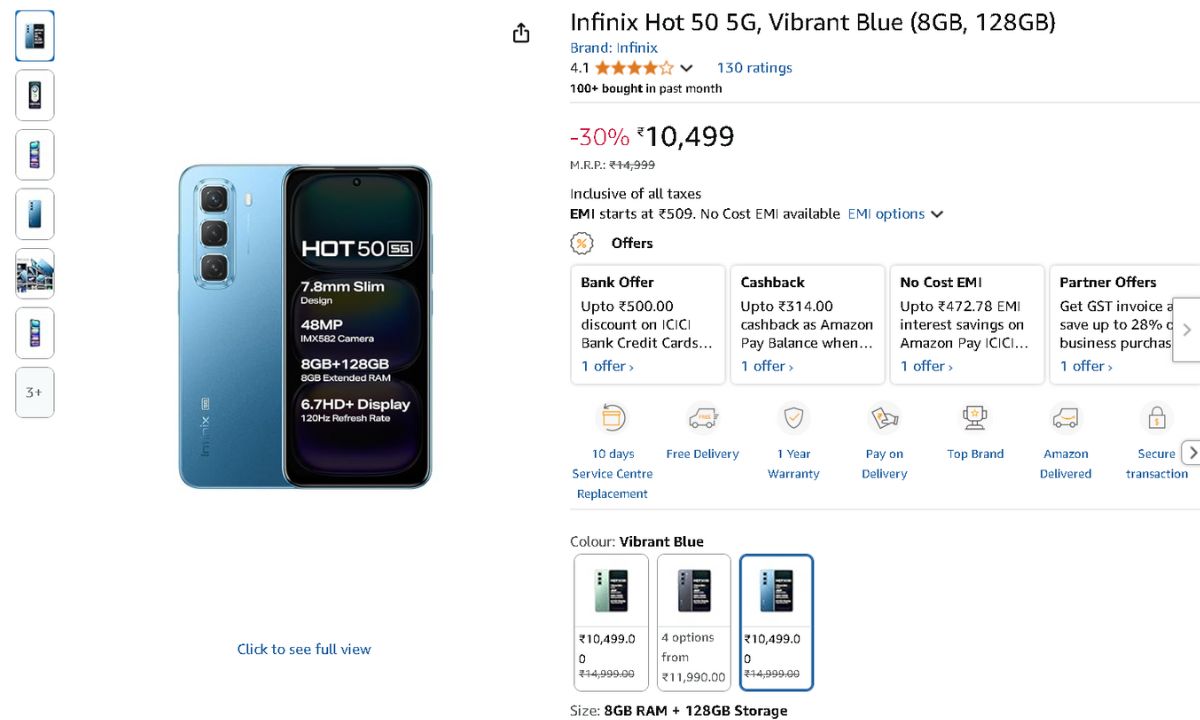View the Bank Offer 1 offer link

[x=608, y=366]
